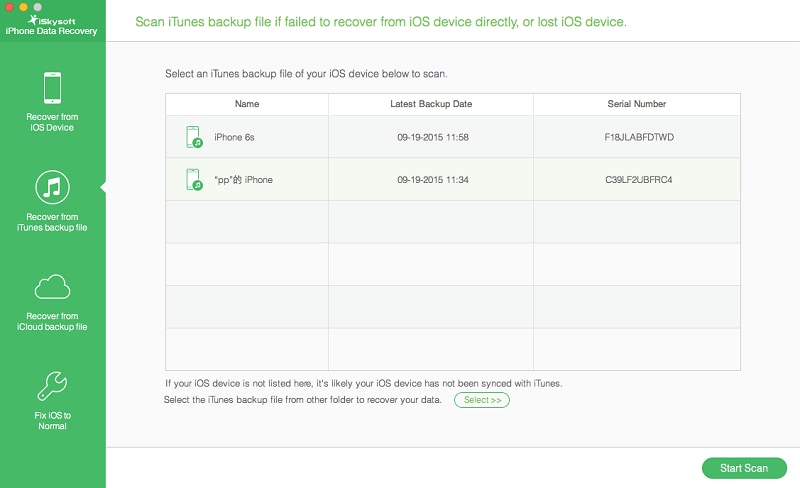Click the phone icon for Recover from iOS Device
The width and height of the screenshot is (800, 488).
52,88
